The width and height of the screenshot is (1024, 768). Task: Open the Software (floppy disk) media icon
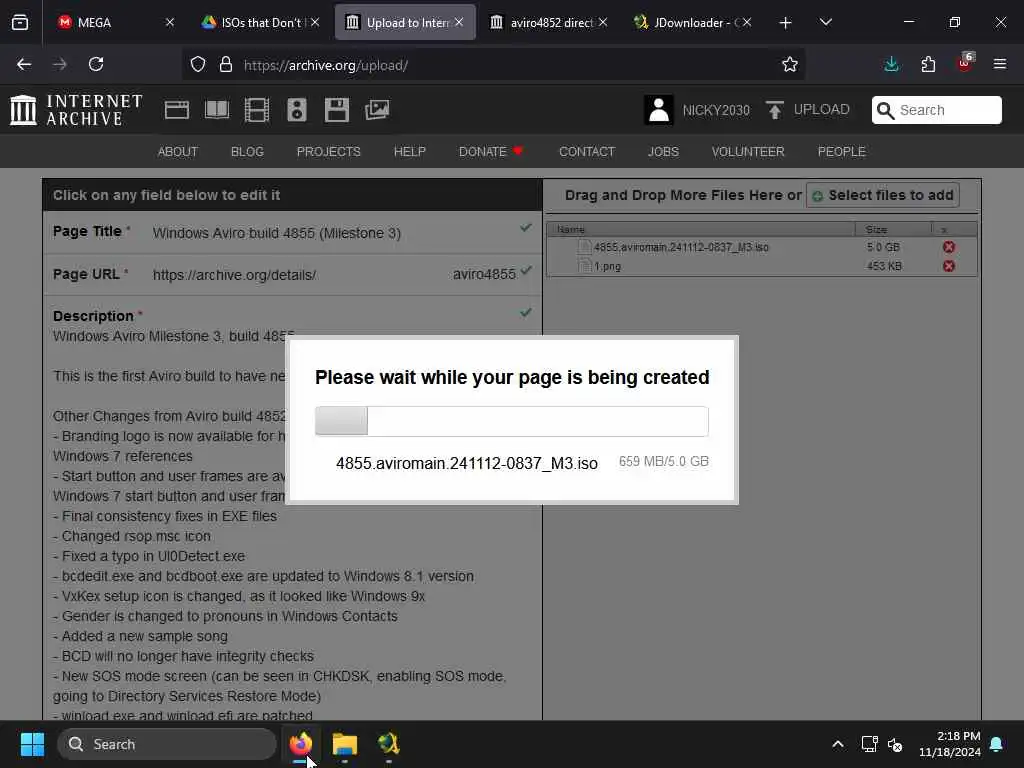point(337,110)
